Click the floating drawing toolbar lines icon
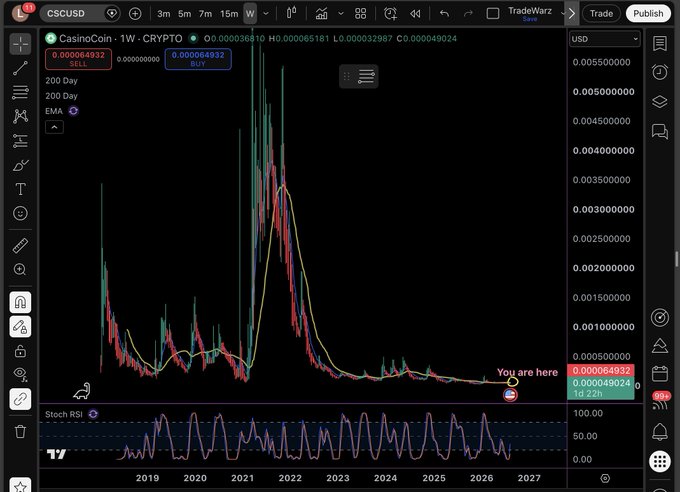Image resolution: width=680 pixels, height=492 pixels. (366, 77)
